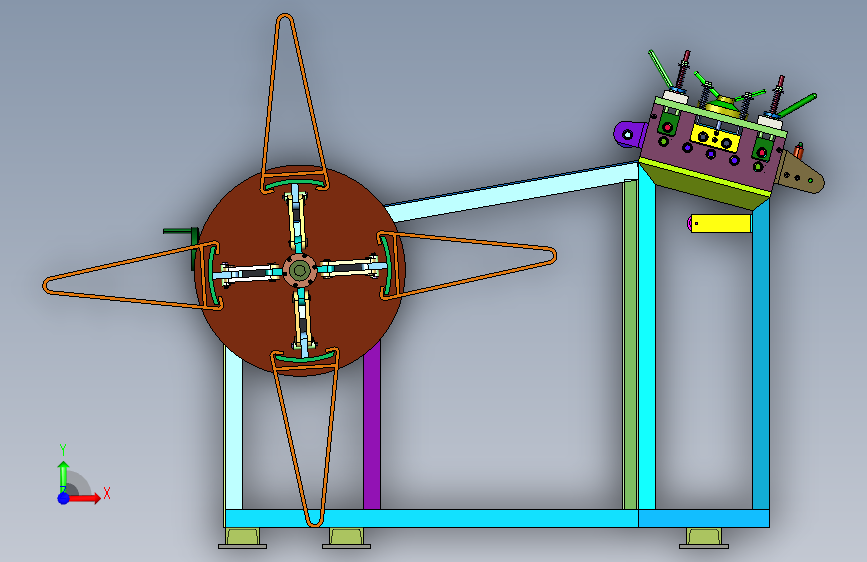Select the purple lug on the roller head
This screenshot has height=562, width=867.
pos(629,134)
